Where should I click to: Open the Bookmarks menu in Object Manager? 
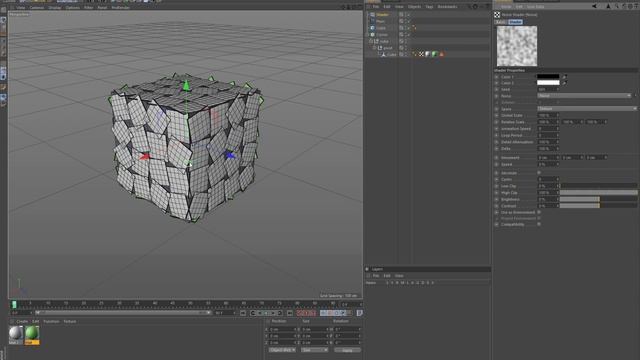pyautogui.click(x=447, y=7)
